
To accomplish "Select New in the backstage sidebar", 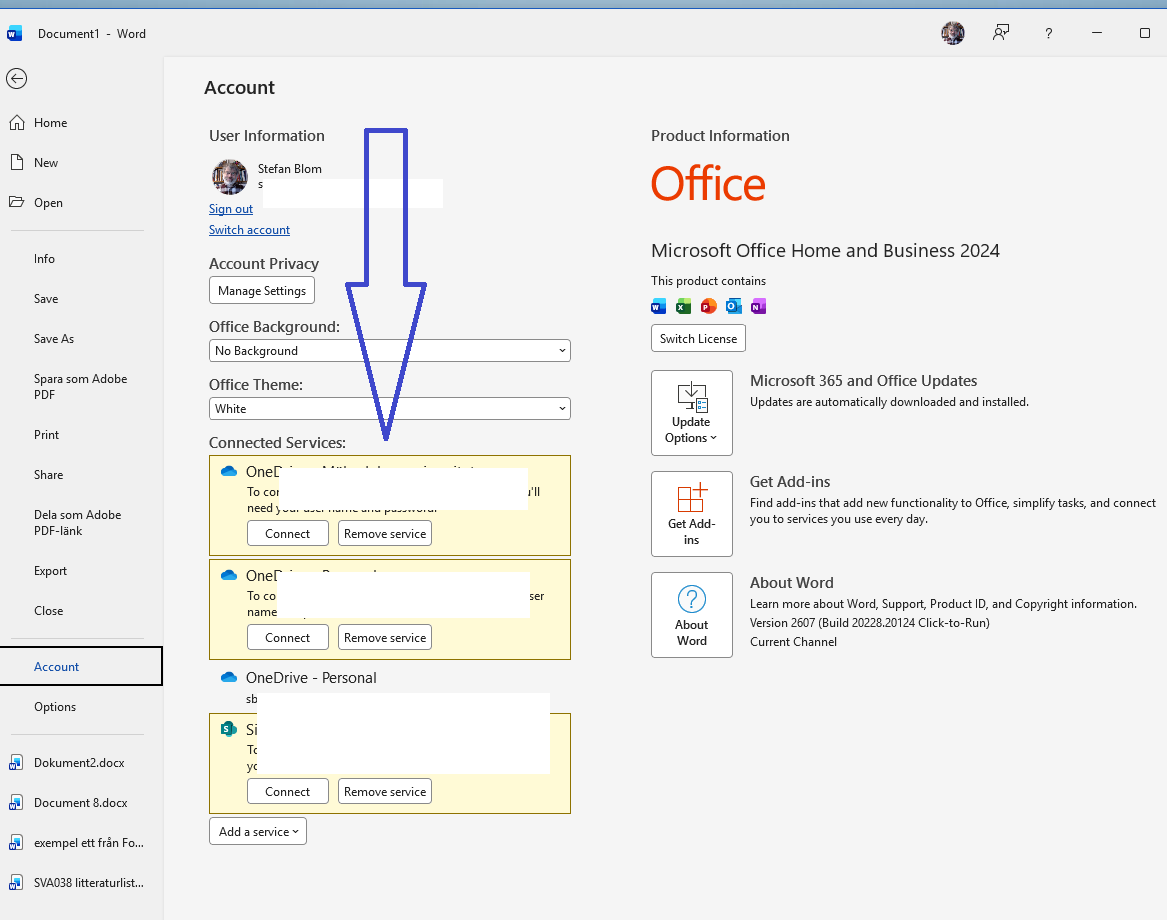I will [45, 162].
